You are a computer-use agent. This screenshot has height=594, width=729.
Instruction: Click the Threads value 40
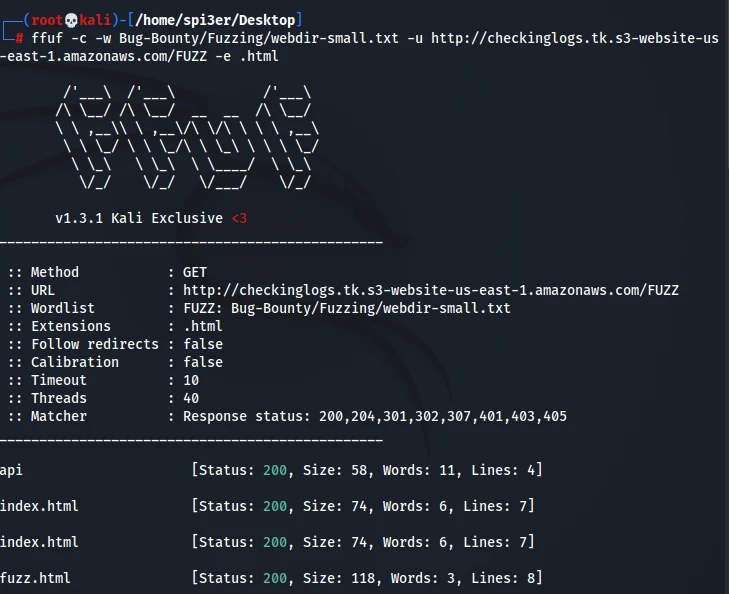click(191, 398)
